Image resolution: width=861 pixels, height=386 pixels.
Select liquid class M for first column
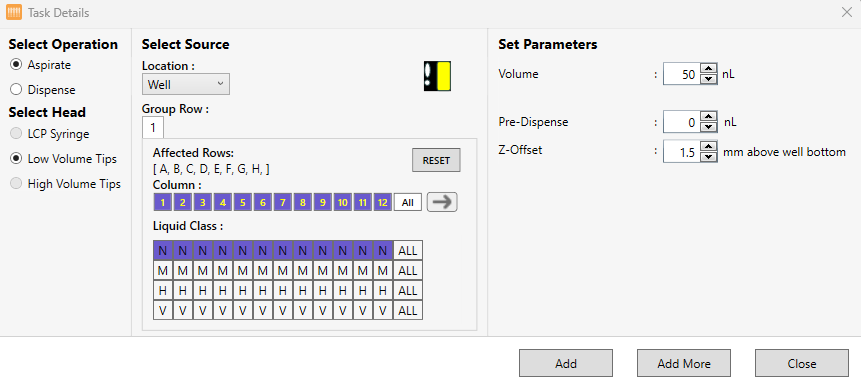click(163, 270)
